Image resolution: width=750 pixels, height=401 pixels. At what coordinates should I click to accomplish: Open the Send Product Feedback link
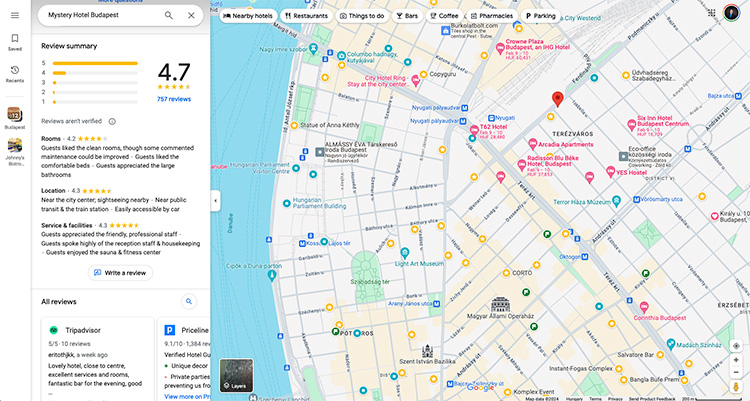(652, 399)
